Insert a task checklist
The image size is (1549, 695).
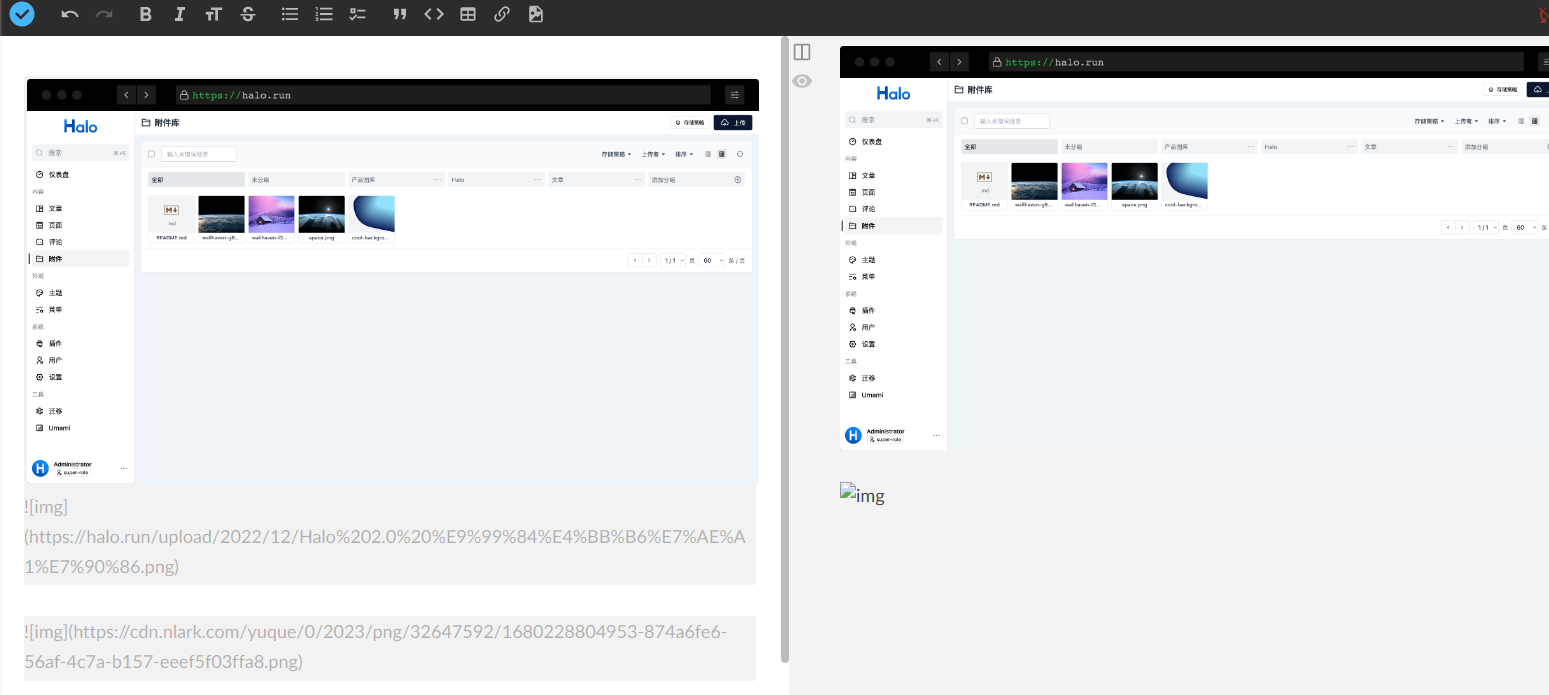pyautogui.click(x=358, y=14)
